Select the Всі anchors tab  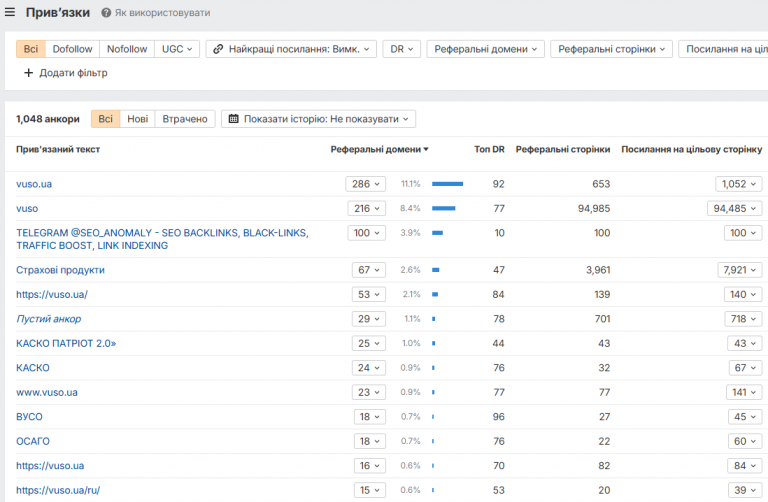tap(105, 119)
